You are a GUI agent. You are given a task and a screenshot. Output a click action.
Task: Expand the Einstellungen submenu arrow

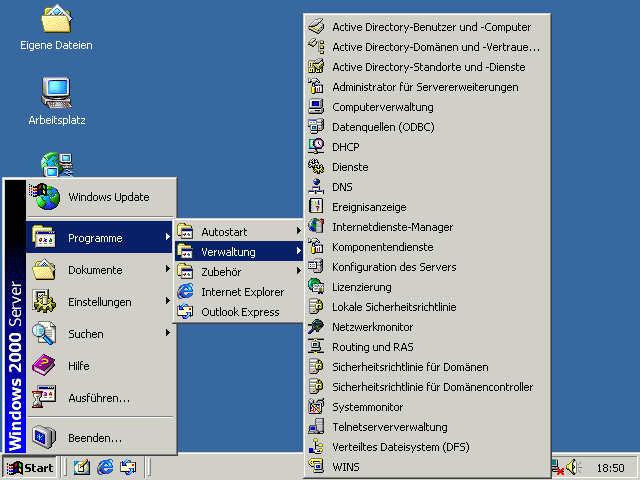tap(167, 301)
